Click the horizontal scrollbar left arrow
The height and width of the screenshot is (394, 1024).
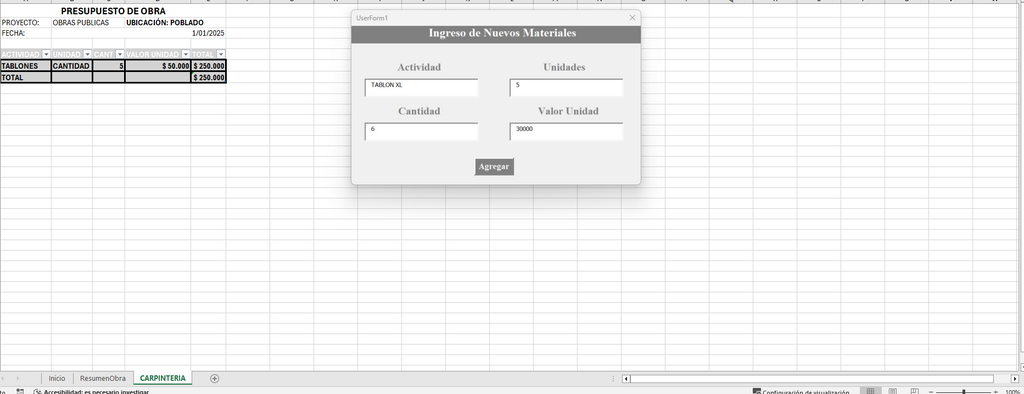626,378
